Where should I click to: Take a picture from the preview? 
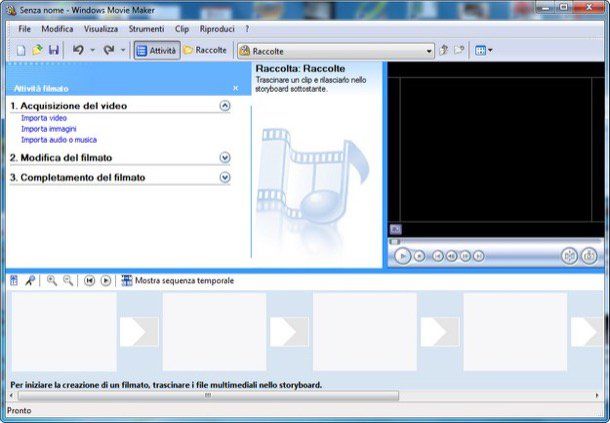click(589, 256)
